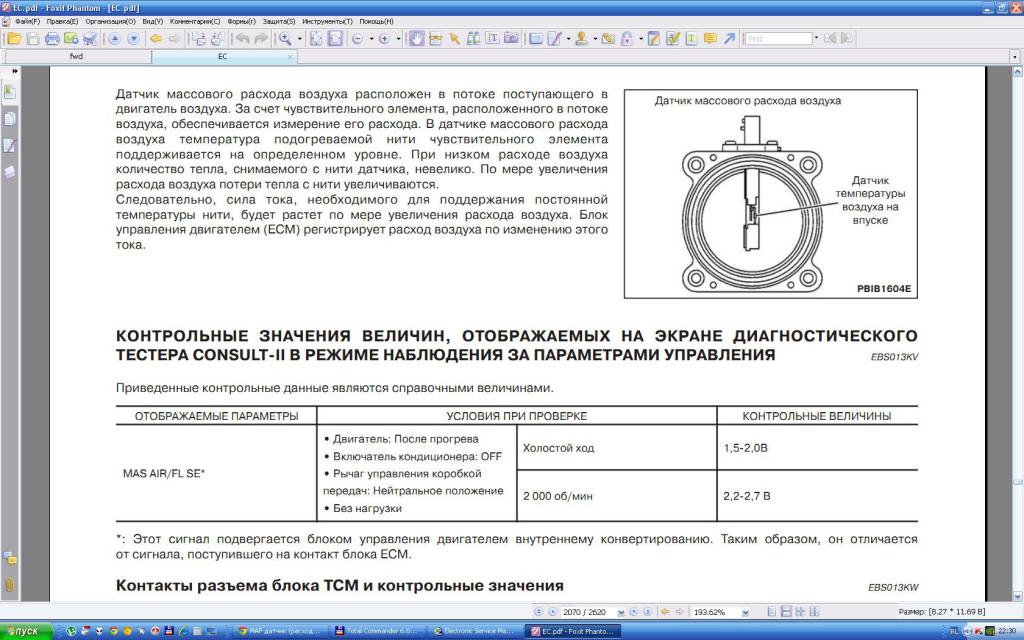Viewport: 1024px width, 640px height.
Task: Show the pages thumbnails panel in the sidebar
Action: coord(10,118)
